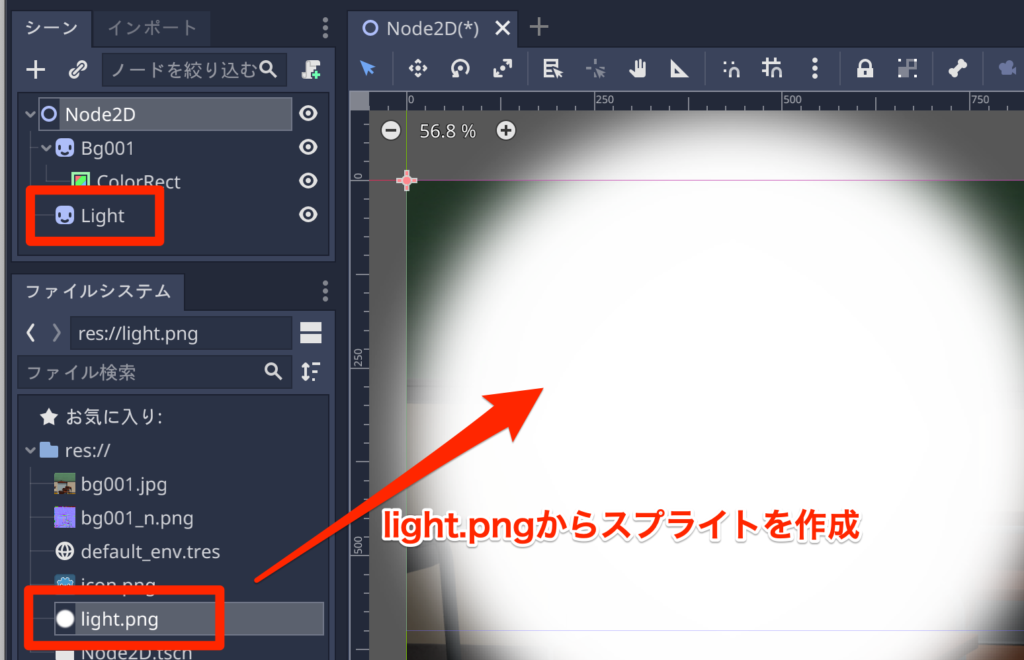Select the pivot change tool
The height and width of the screenshot is (660, 1024).
click(x=596, y=68)
